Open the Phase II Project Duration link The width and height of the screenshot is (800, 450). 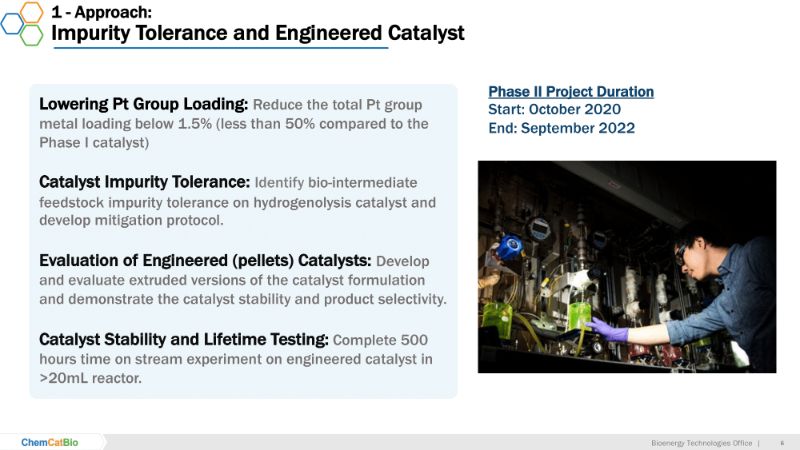tap(570, 92)
